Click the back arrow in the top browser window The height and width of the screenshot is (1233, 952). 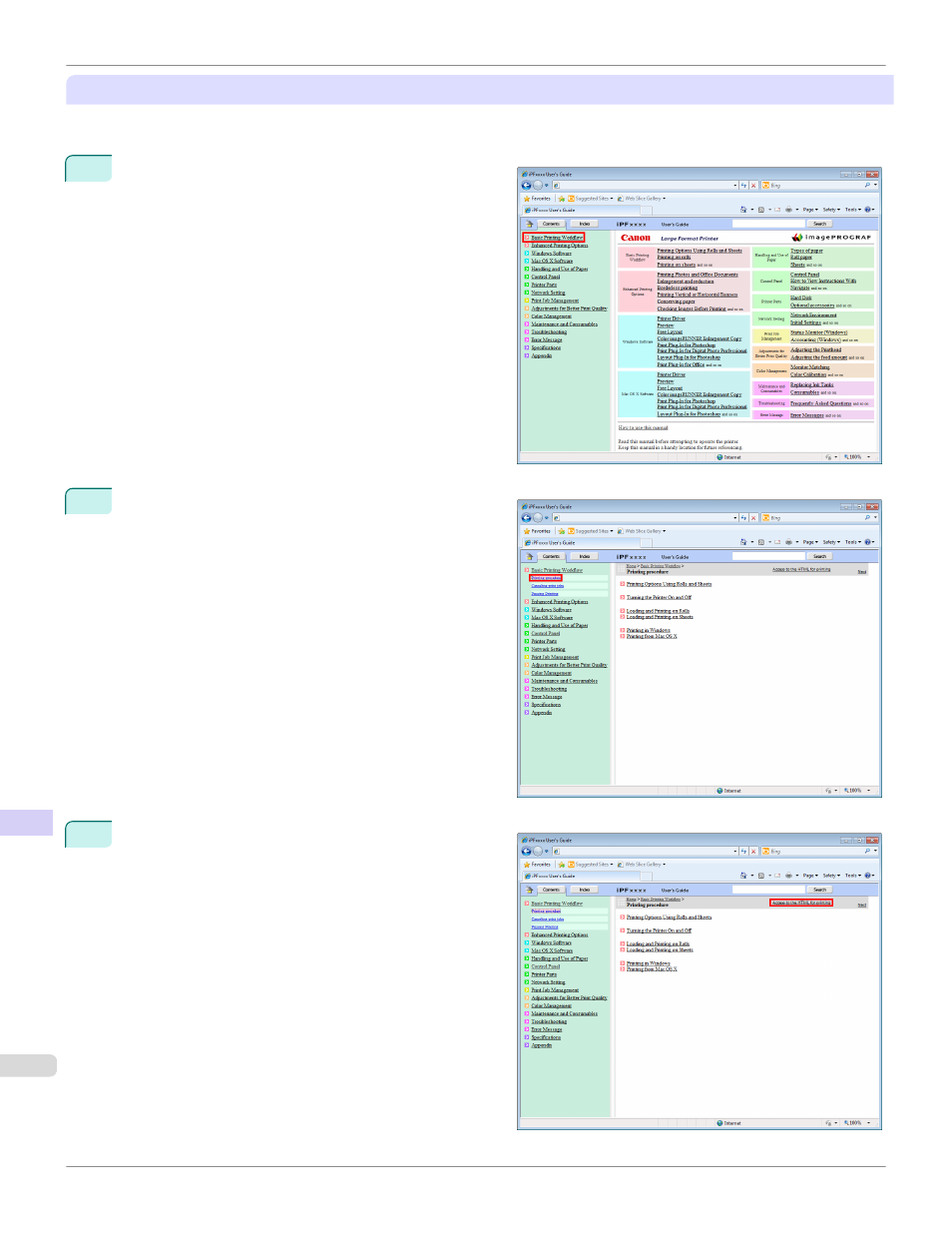click(526, 185)
